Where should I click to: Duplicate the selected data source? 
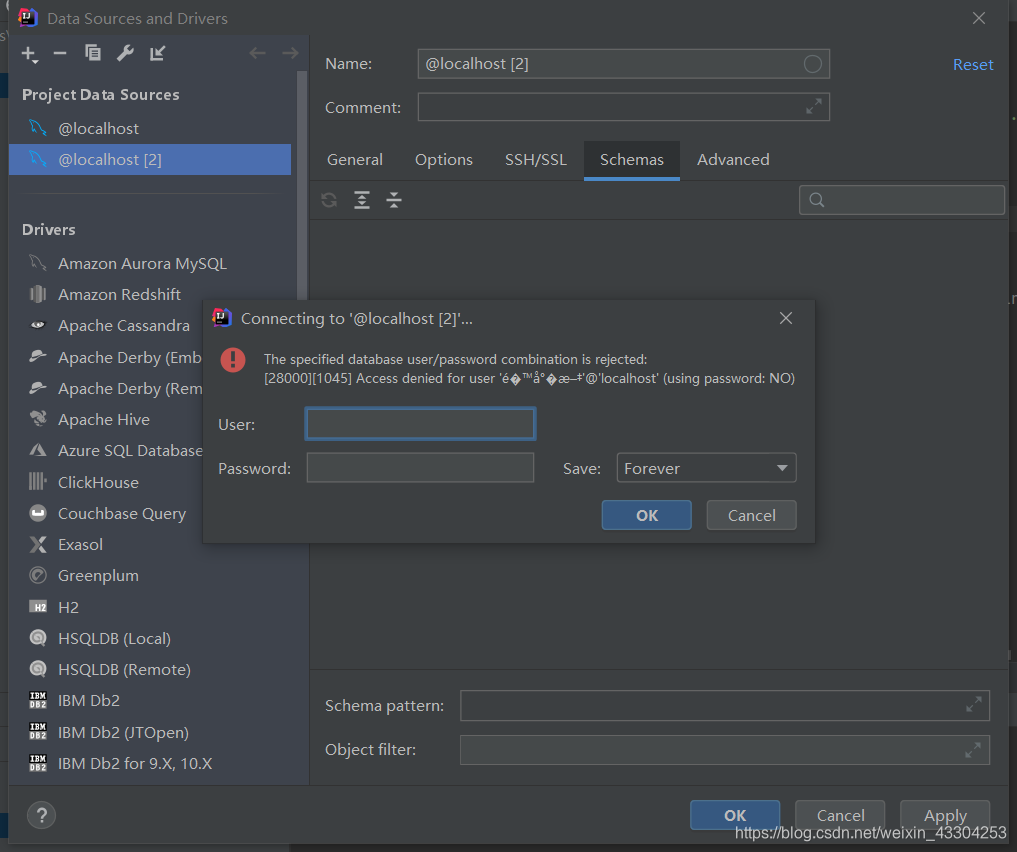[93, 53]
